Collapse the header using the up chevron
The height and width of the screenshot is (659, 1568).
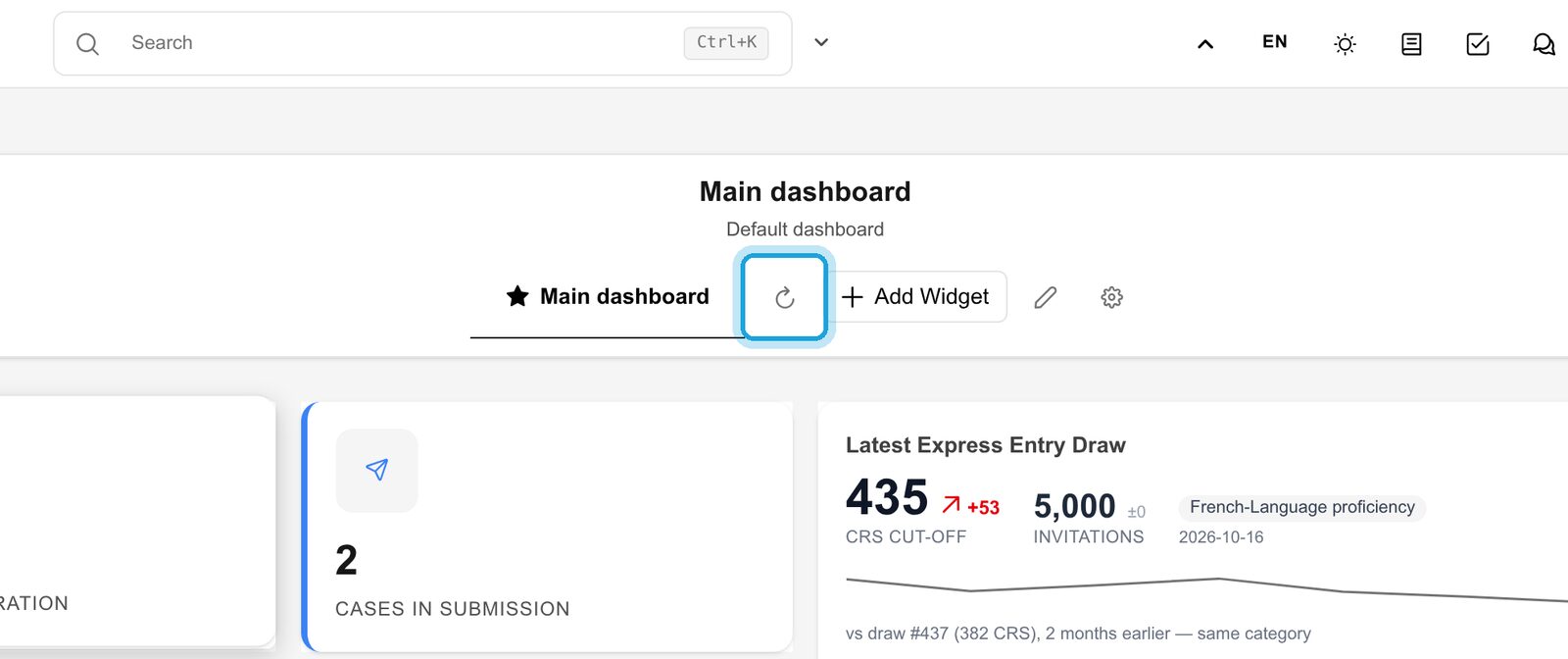[1205, 44]
